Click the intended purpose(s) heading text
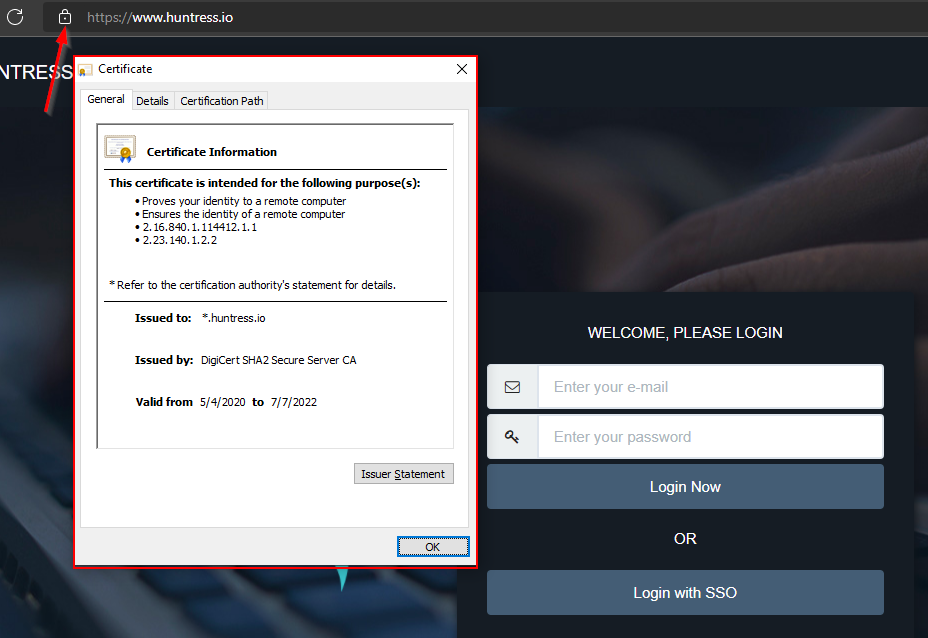928x638 pixels. pyautogui.click(x=265, y=183)
